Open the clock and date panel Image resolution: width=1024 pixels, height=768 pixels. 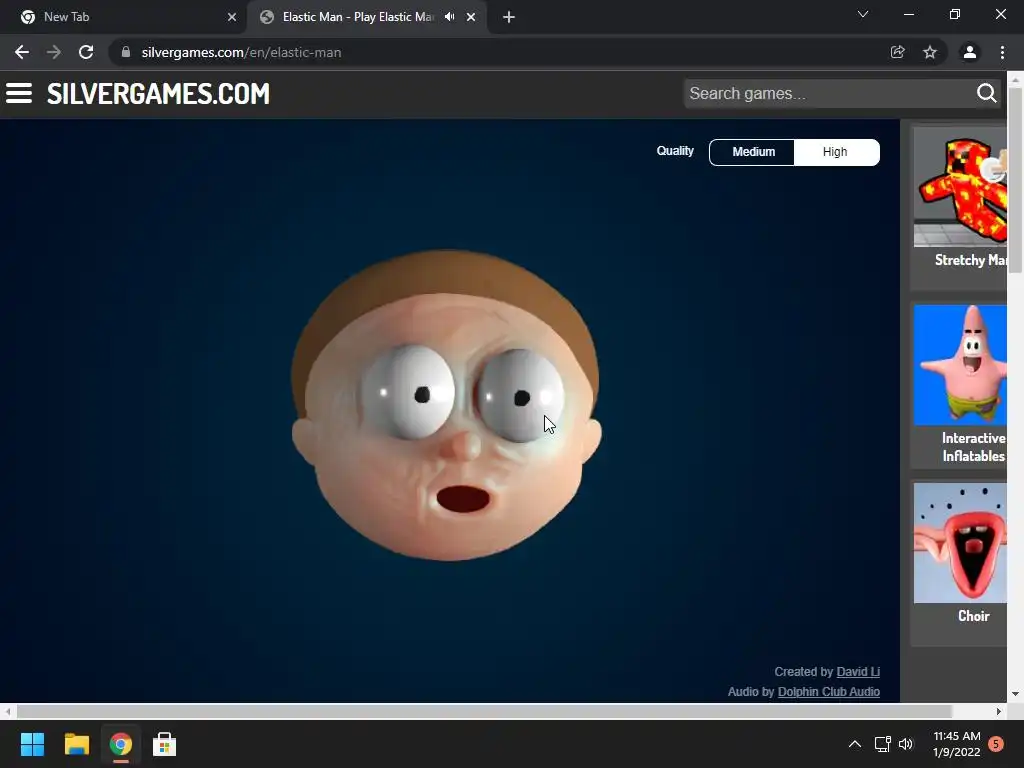pyautogui.click(x=957, y=744)
